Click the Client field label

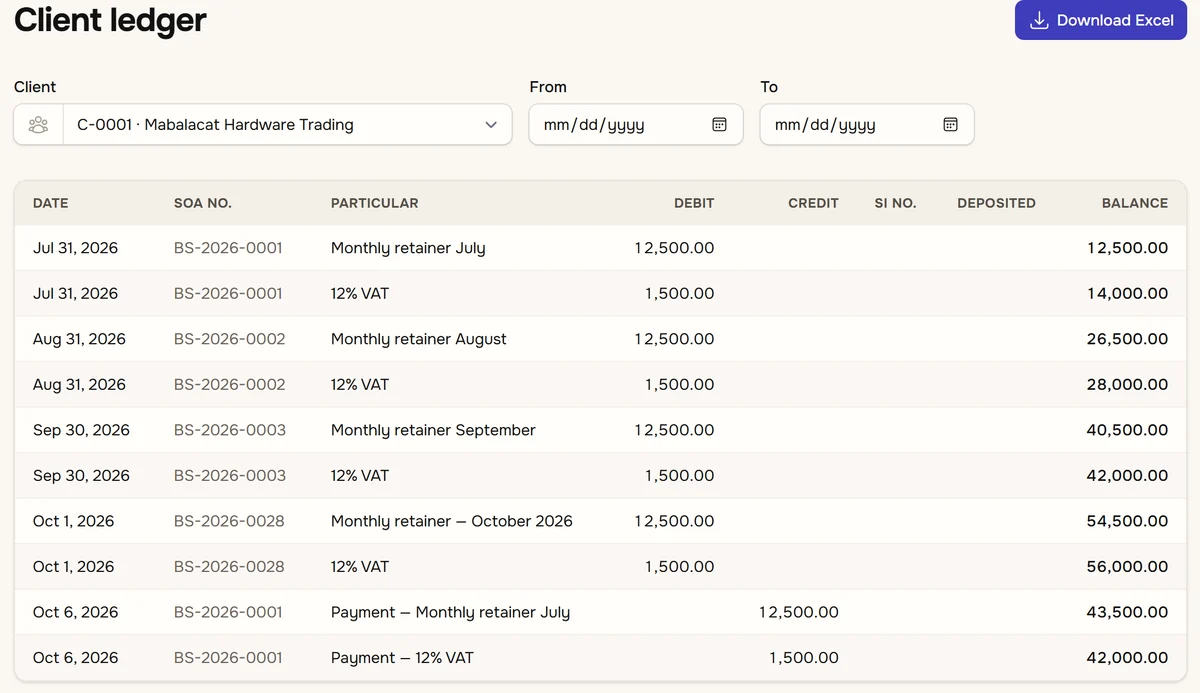35,87
